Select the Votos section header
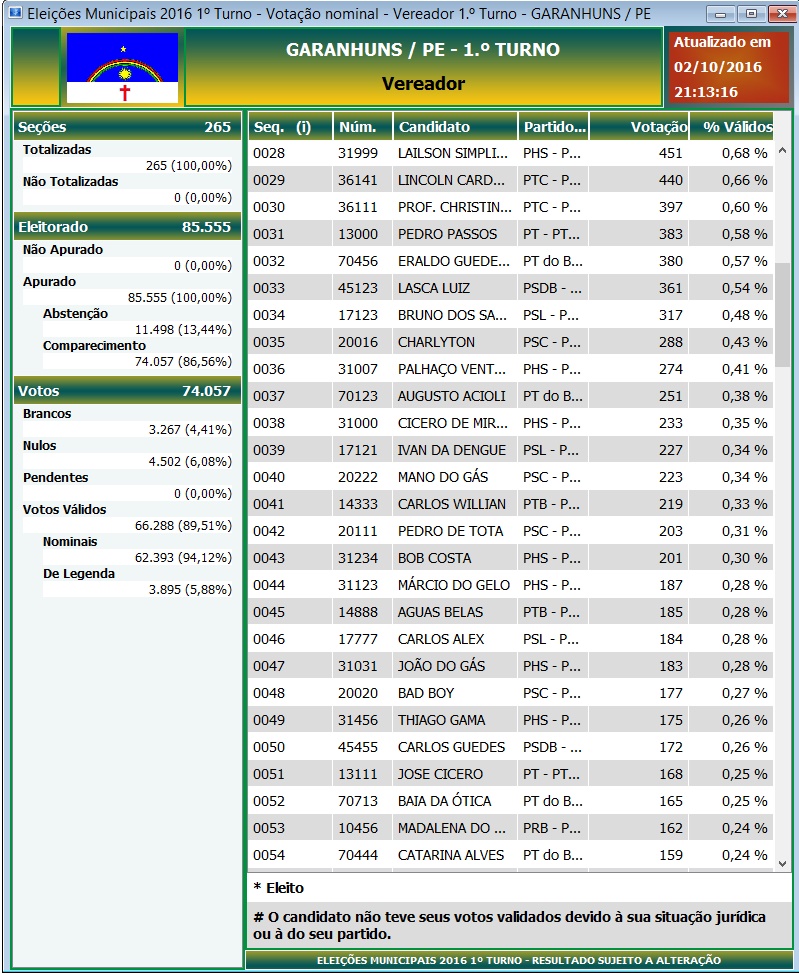799x974 pixels. pos(127,391)
